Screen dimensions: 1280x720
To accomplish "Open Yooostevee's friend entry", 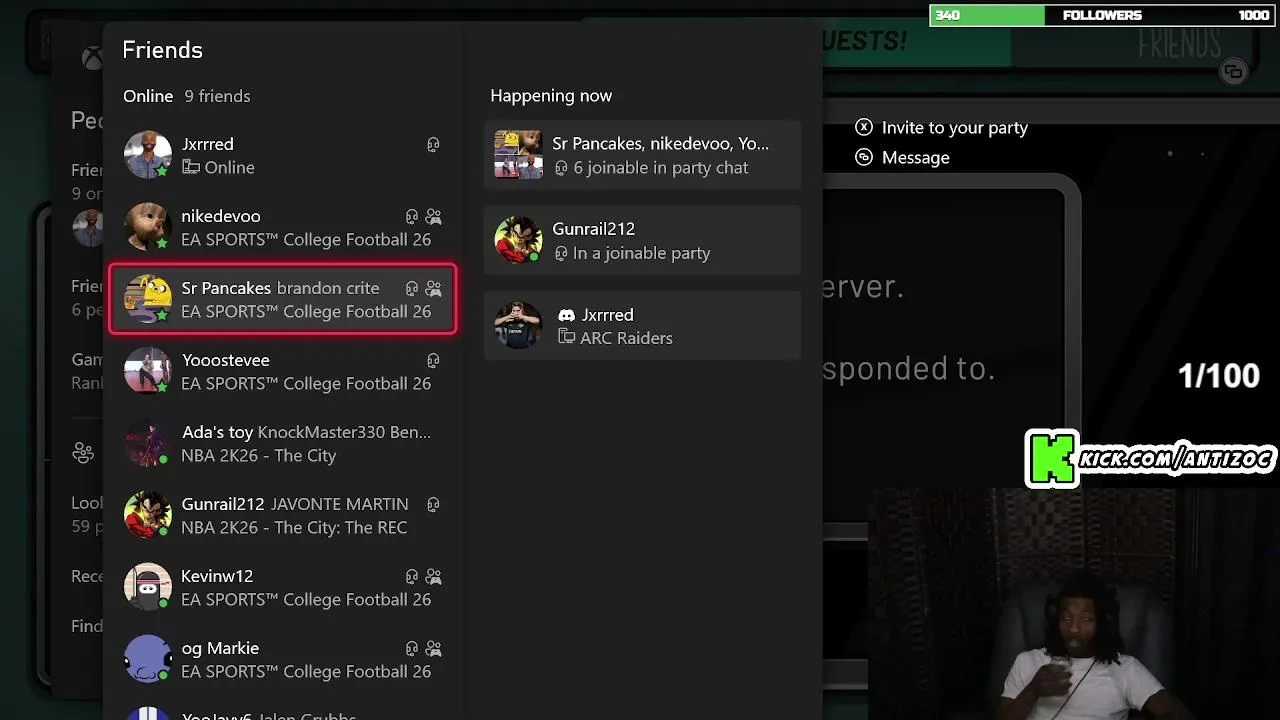I will pyautogui.click(x=282, y=372).
